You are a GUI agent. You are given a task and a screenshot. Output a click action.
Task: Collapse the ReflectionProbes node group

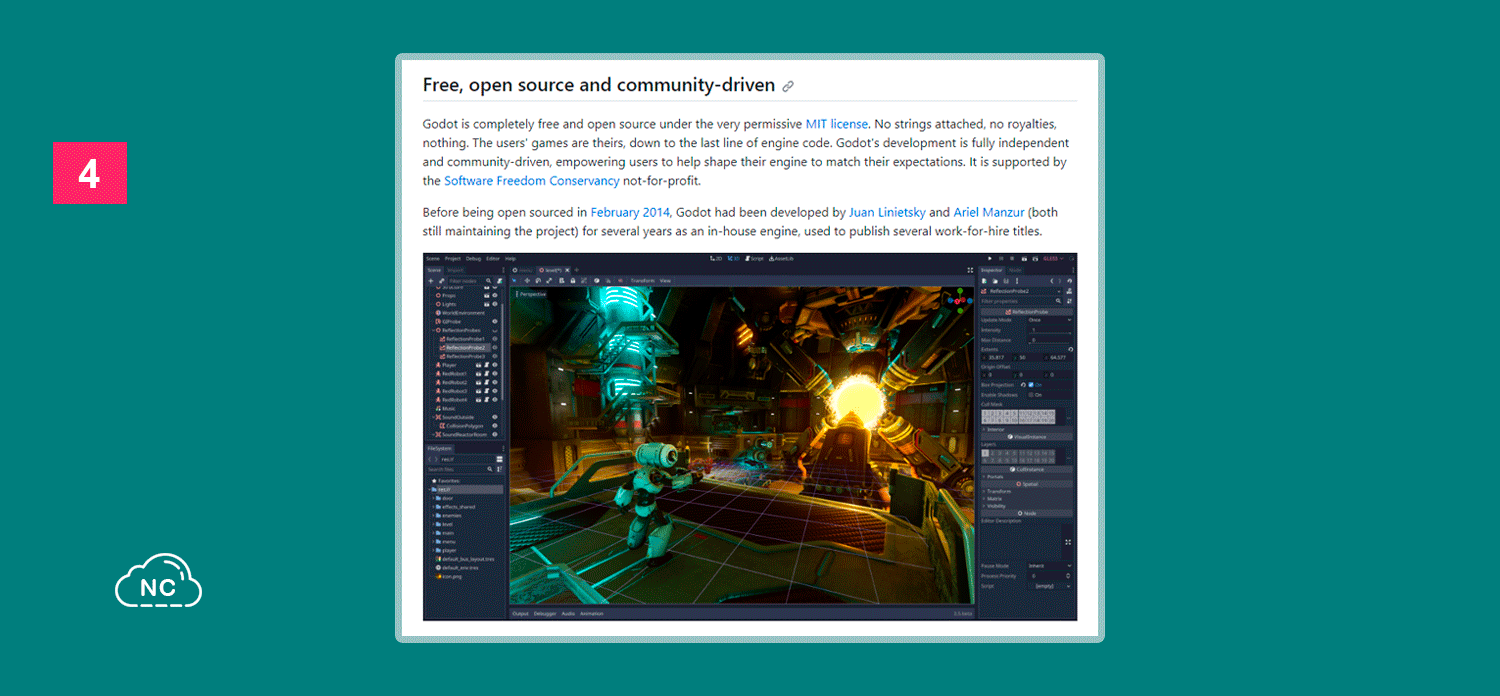(433, 330)
